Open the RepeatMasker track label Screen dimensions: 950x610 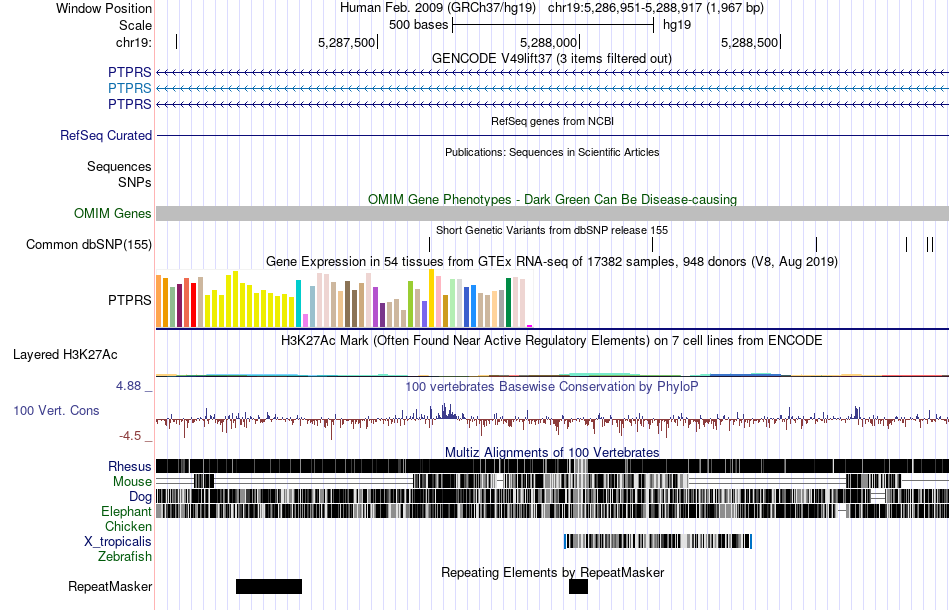pyautogui.click(x=110, y=586)
